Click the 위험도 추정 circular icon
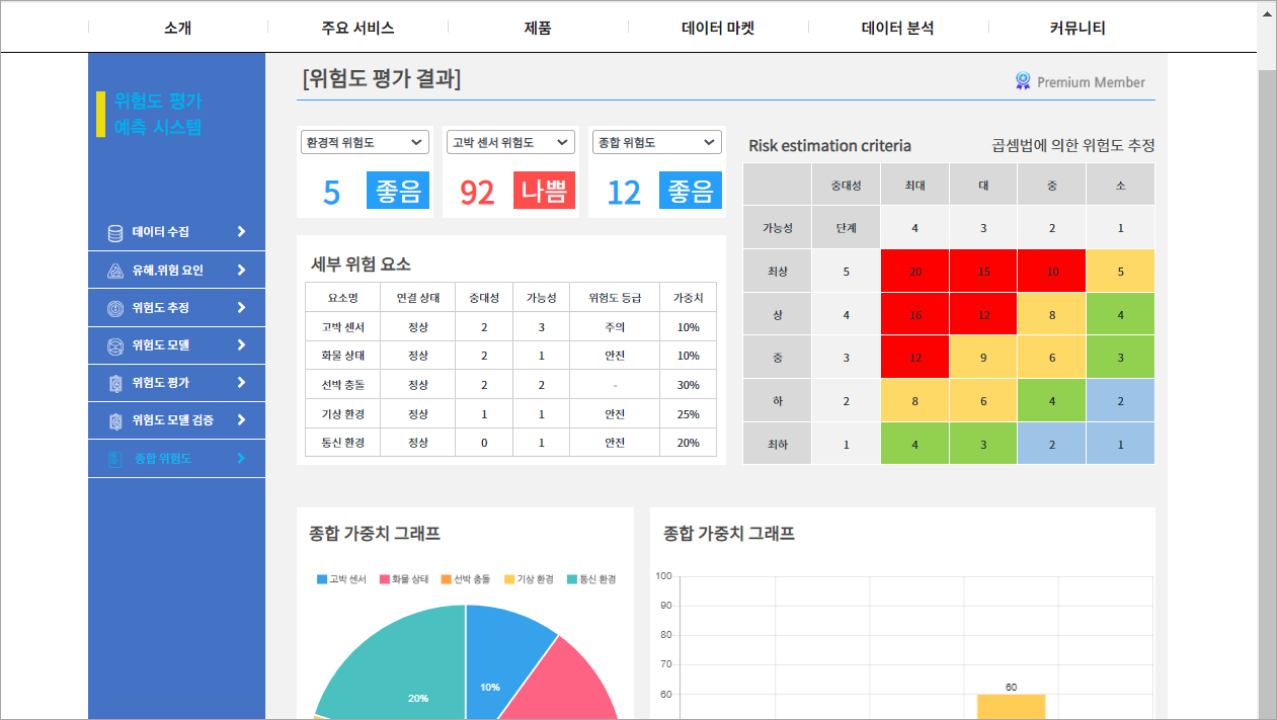The height and width of the screenshot is (720, 1277). pyautogui.click(x=115, y=308)
